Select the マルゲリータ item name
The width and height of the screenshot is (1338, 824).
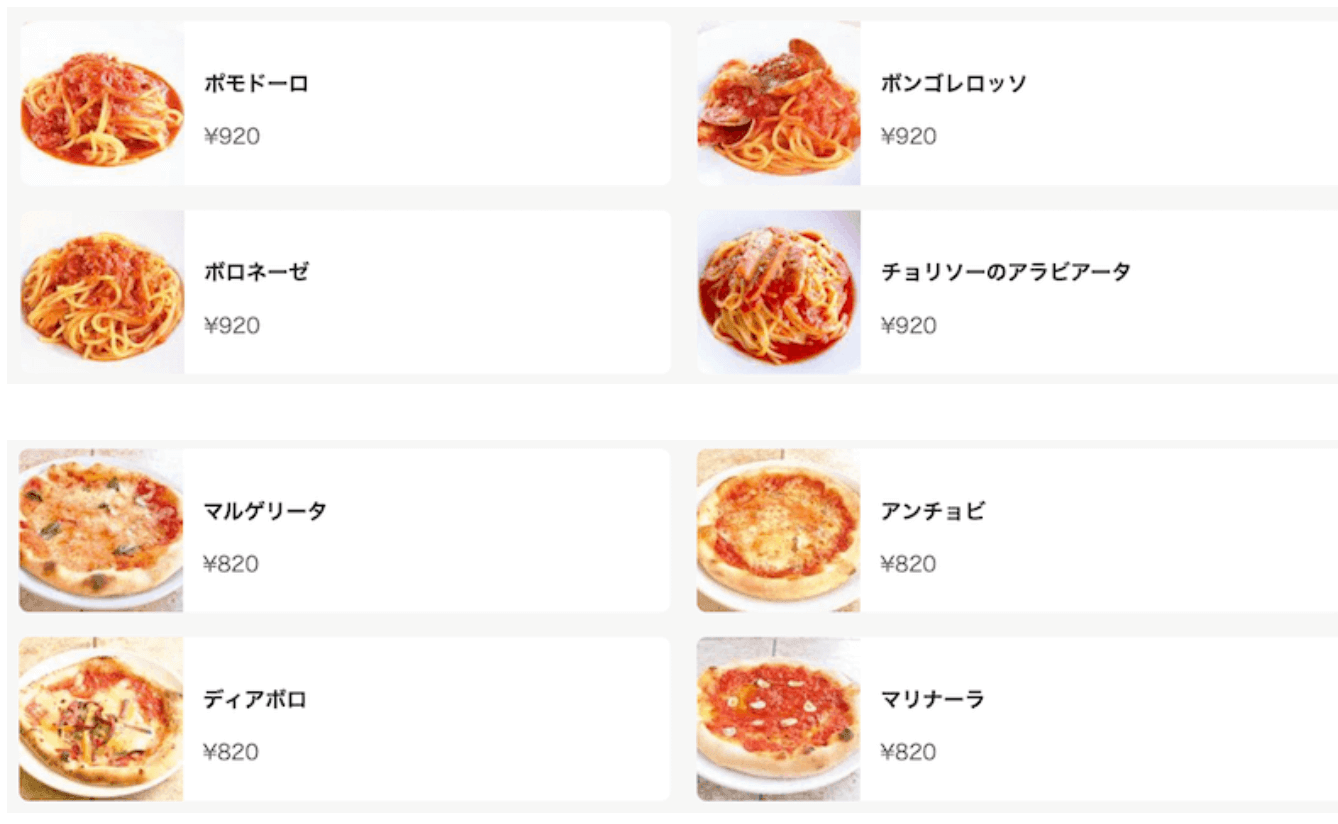click(265, 511)
